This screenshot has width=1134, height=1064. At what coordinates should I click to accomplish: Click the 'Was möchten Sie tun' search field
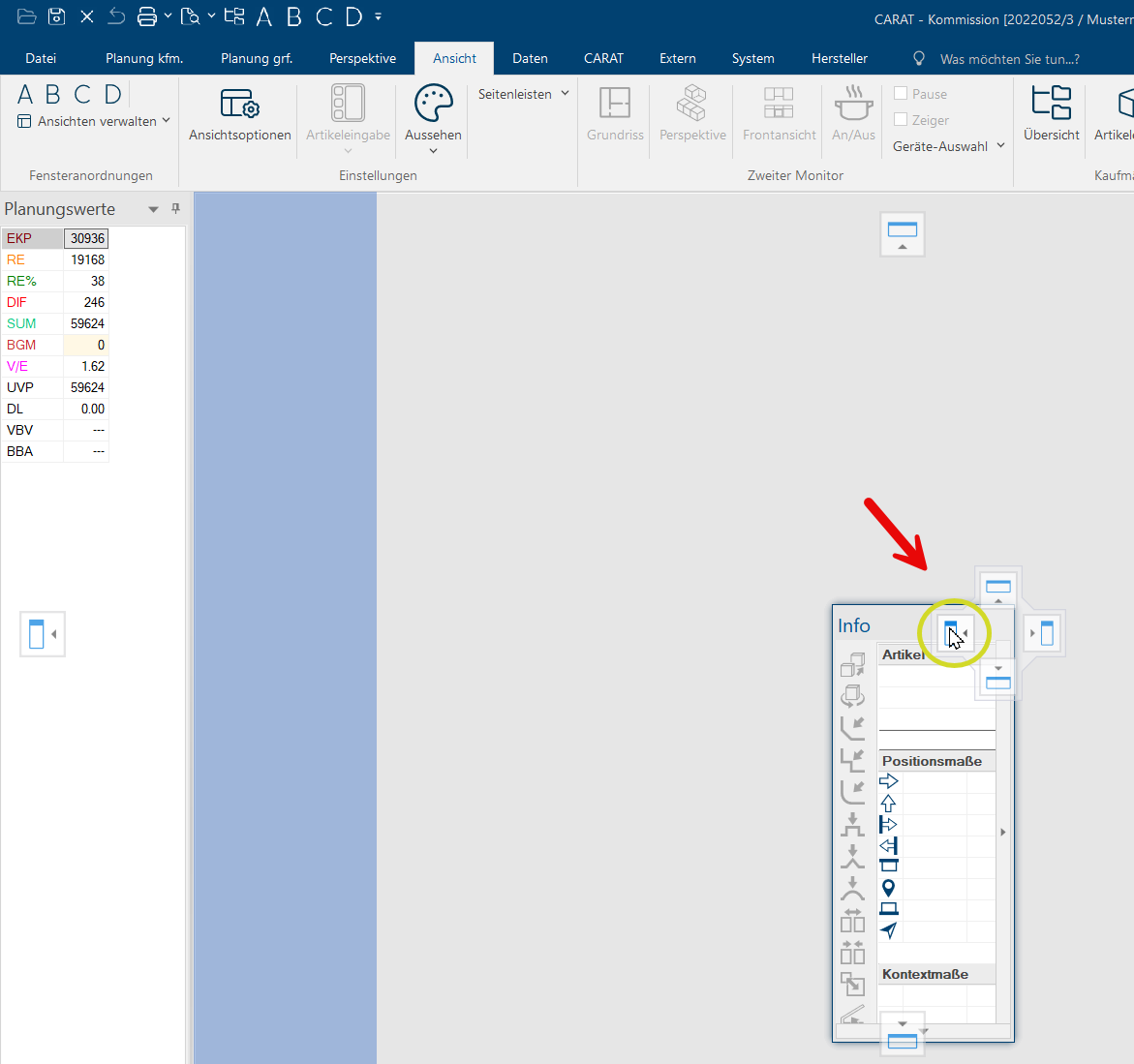(x=1009, y=59)
